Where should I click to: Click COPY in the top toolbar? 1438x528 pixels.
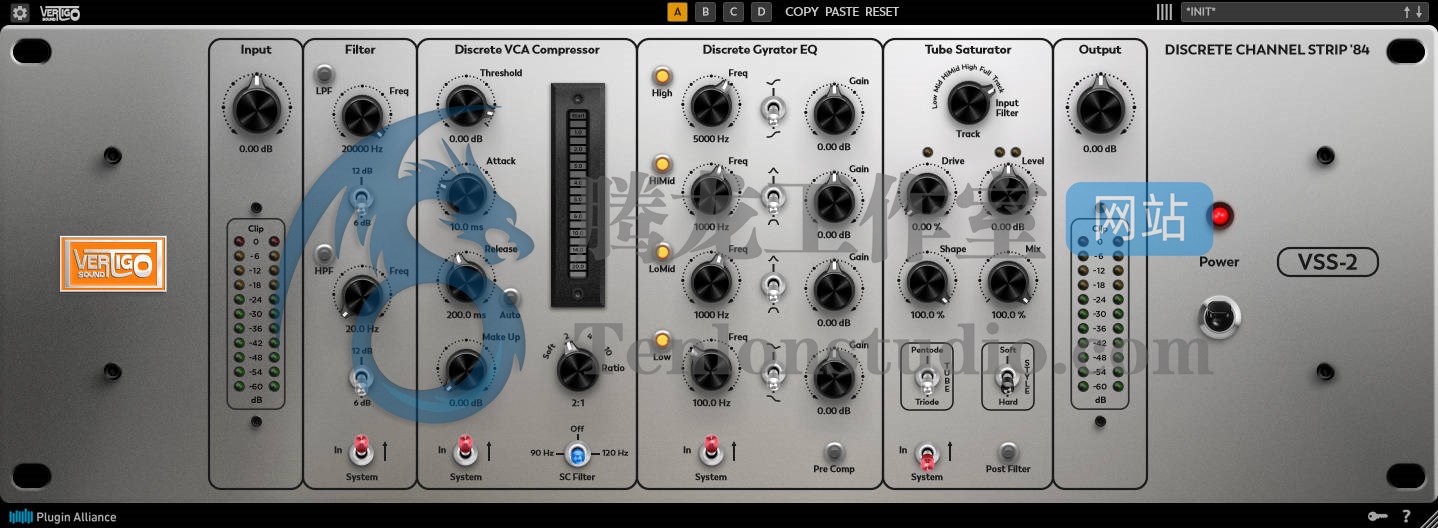click(x=802, y=12)
